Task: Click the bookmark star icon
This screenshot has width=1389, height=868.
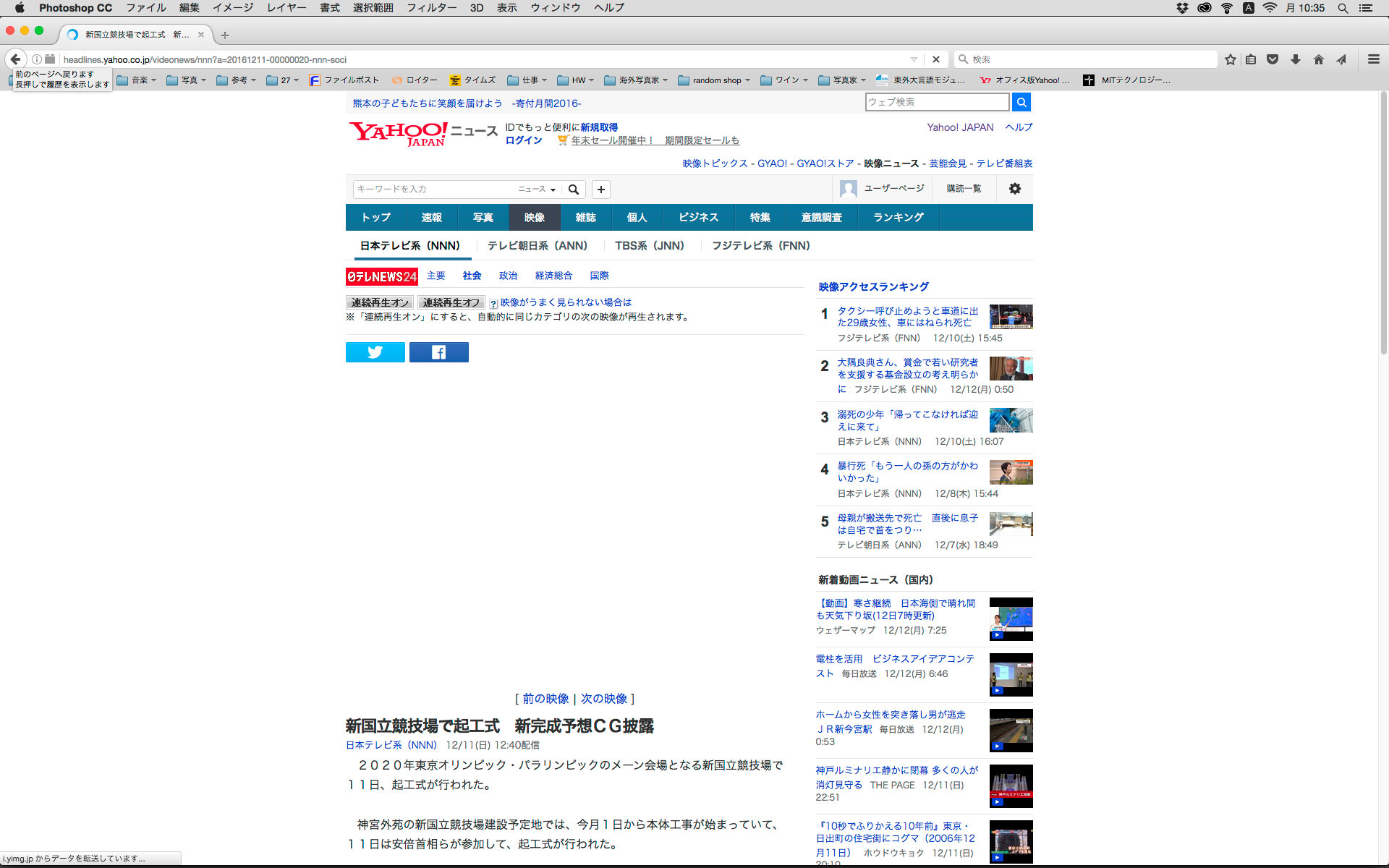Action: [1230, 59]
